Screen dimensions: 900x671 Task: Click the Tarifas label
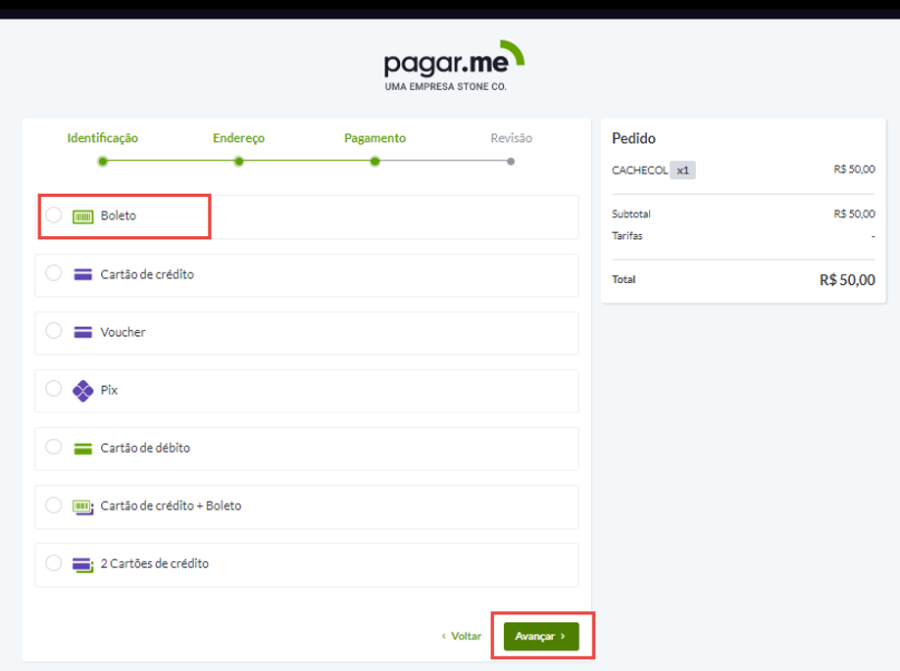[627, 236]
